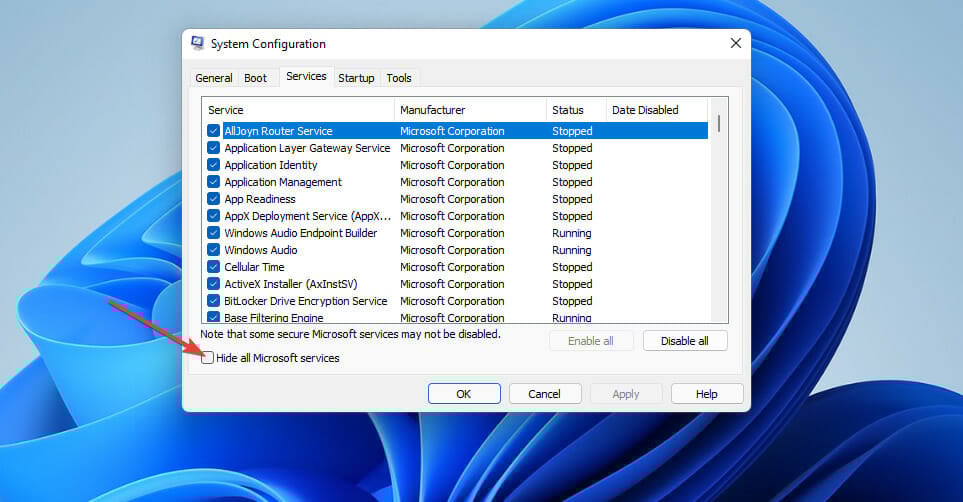Sort by the Status column header

click(575, 110)
